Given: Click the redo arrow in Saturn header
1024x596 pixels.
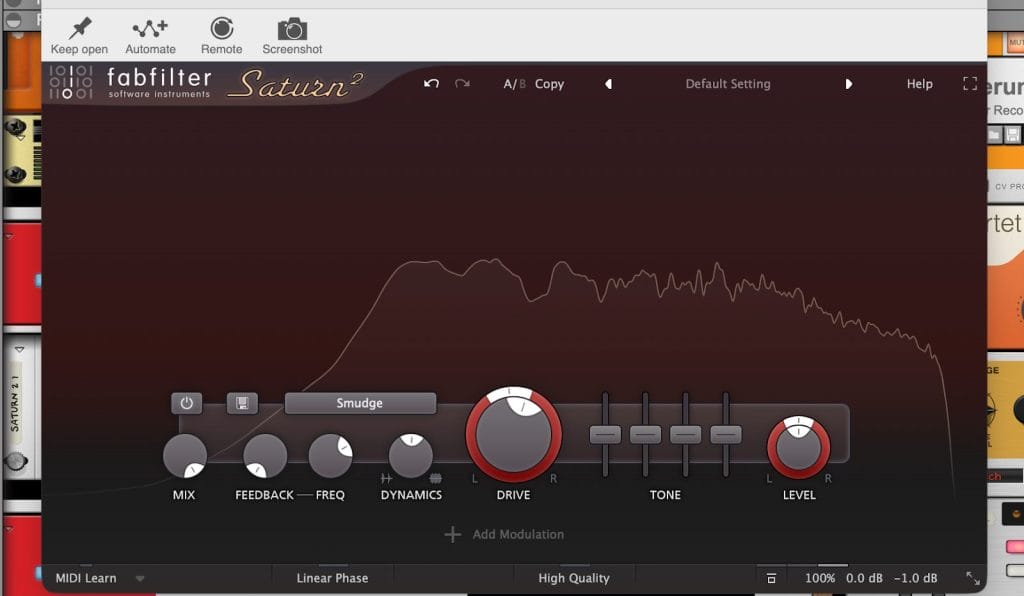Looking at the screenshot, I should pyautogui.click(x=462, y=84).
